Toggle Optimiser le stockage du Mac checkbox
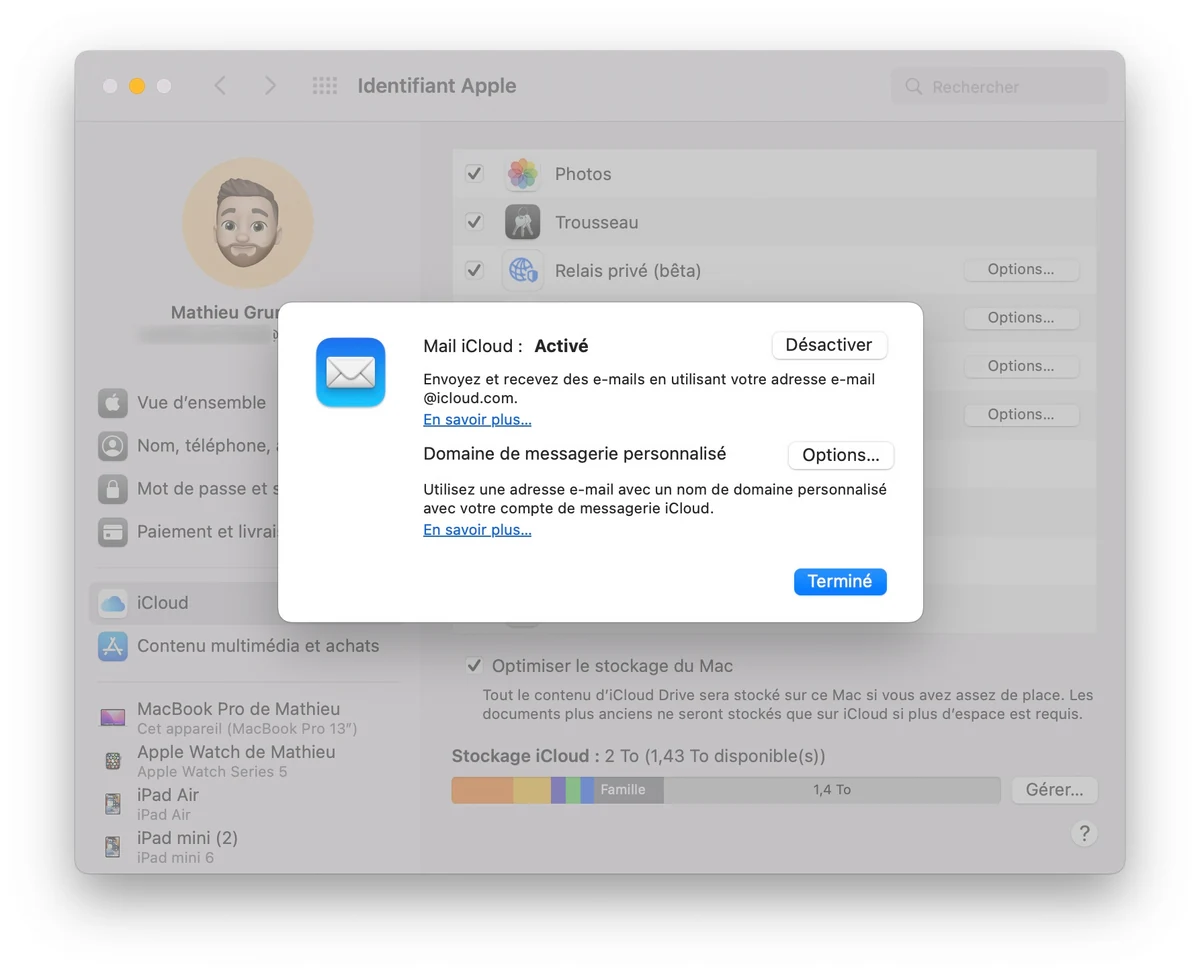 coord(474,666)
